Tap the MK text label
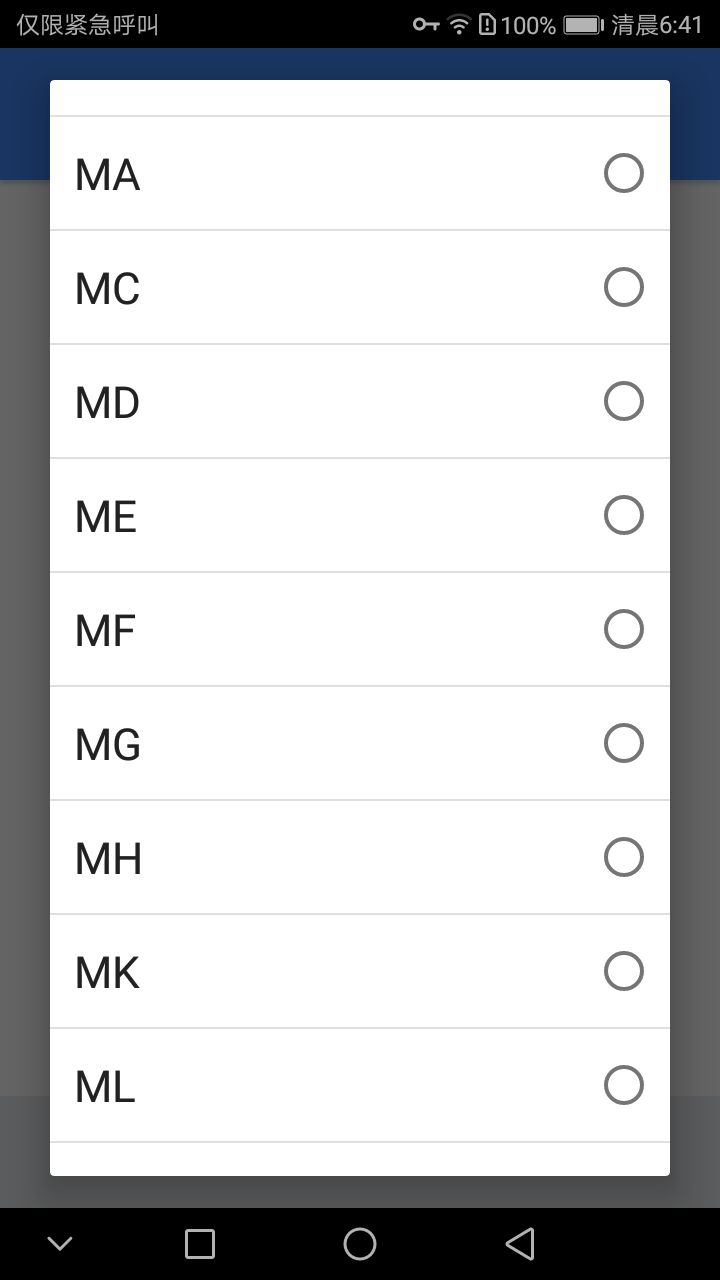This screenshot has width=720, height=1280. [107, 973]
